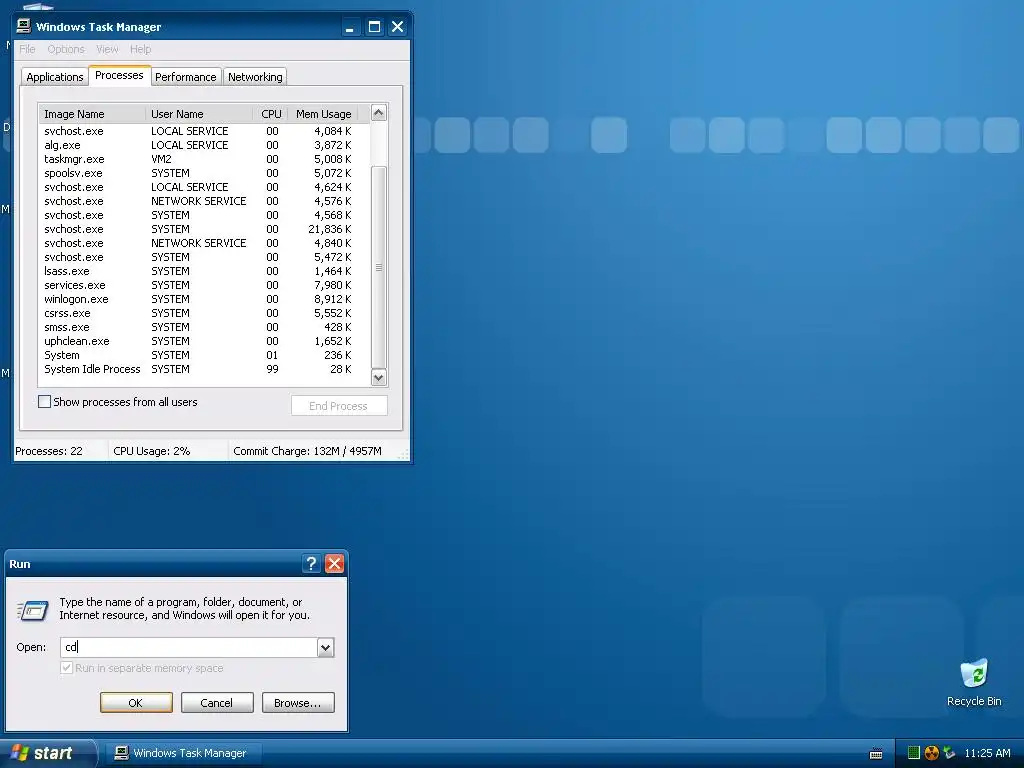This screenshot has height=768, width=1024.
Task: Click the 236 K memory cell for System
Action: (338, 355)
